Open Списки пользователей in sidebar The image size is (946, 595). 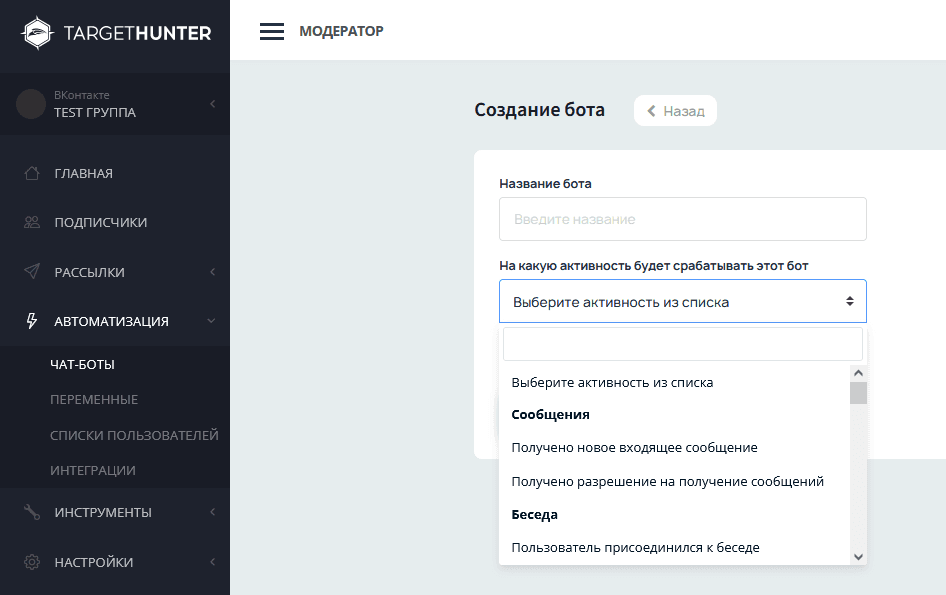click(x=134, y=435)
